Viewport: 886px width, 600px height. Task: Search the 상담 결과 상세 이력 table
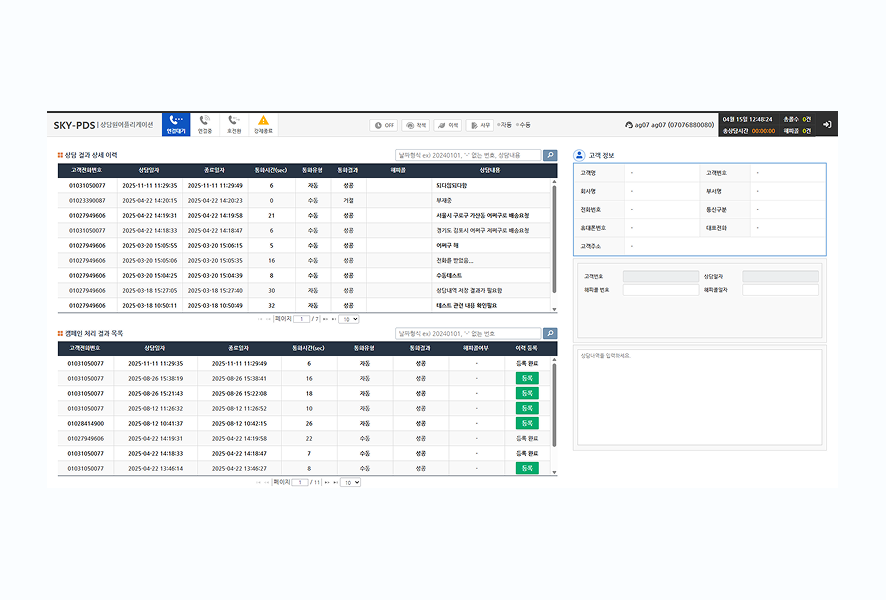pos(550,155)
